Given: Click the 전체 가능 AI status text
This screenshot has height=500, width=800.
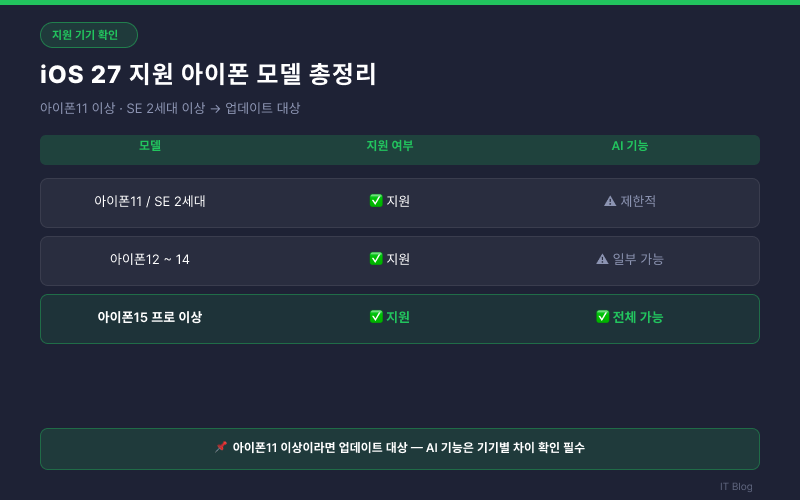Looking at the screenshot, I should click(638, 317).
